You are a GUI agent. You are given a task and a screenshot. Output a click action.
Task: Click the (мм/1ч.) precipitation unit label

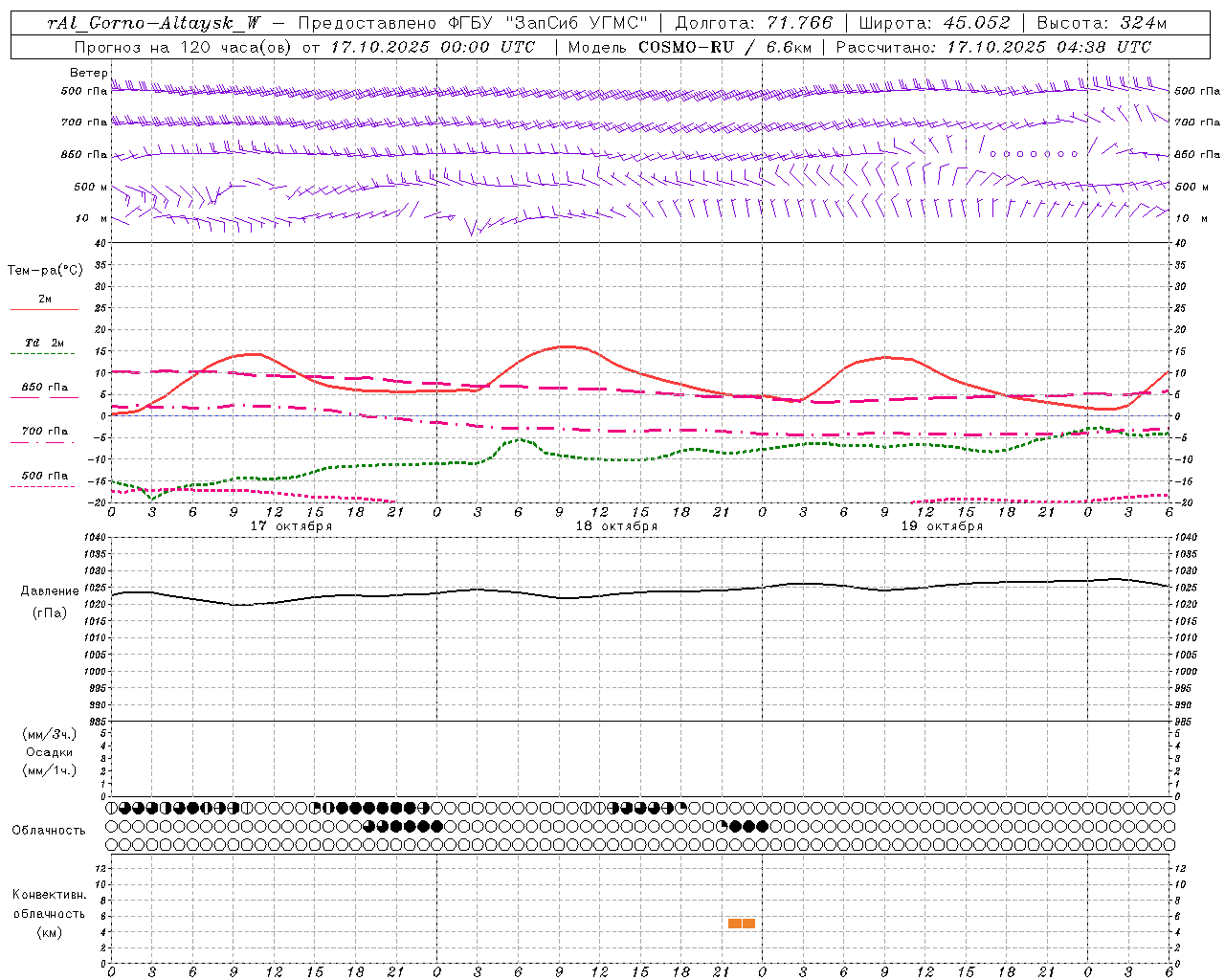(49, 770)
